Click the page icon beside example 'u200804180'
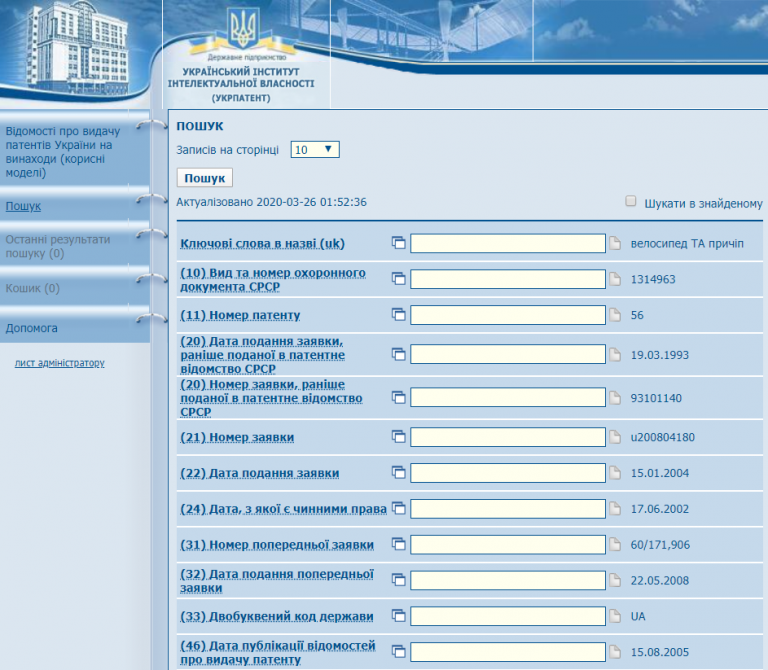The width and height of the screenshot is (768, 670). (x=616, y=437)
